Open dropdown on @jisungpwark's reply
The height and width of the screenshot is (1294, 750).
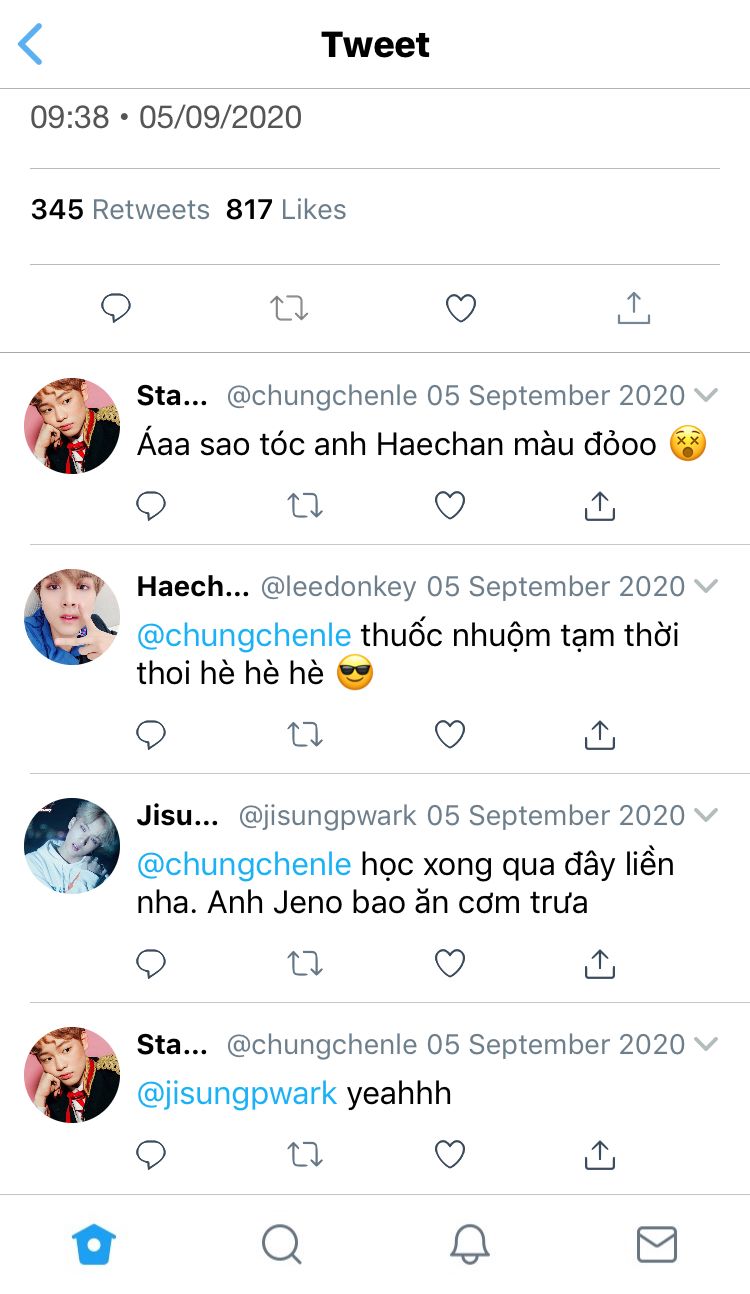click(x=706, y=815)
